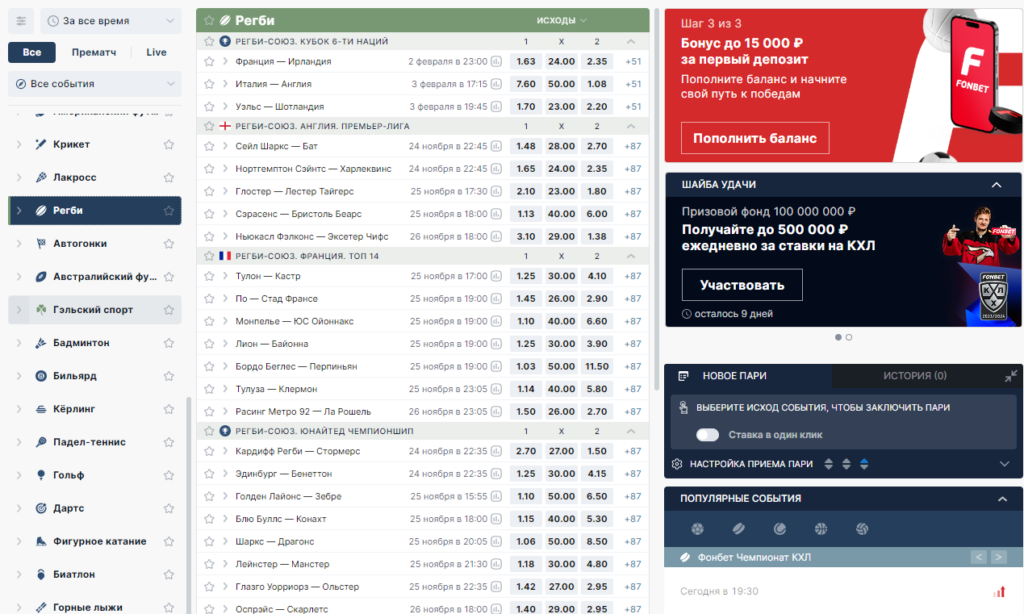
Task: Favorite the Крикет sport with its star
Action: click(x=168, y=144)
